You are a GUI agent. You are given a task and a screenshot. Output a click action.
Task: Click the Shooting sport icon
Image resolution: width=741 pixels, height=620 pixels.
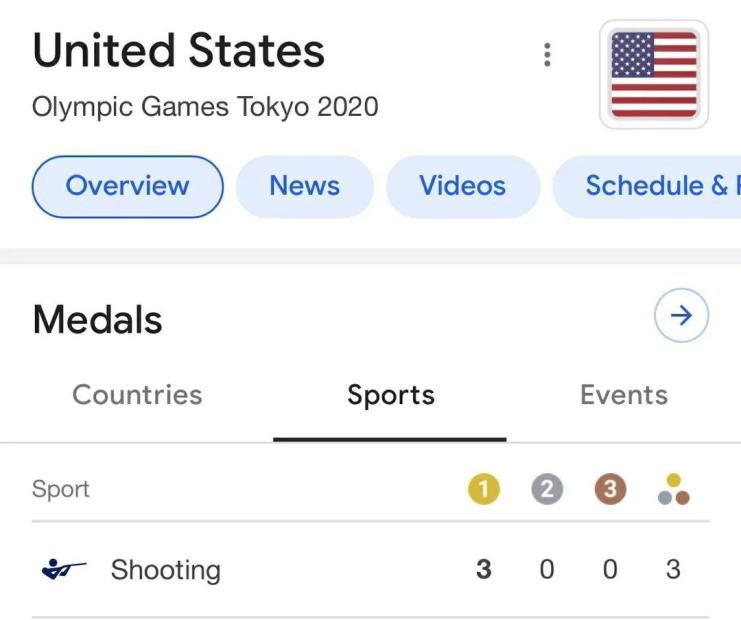click(64, 570)
